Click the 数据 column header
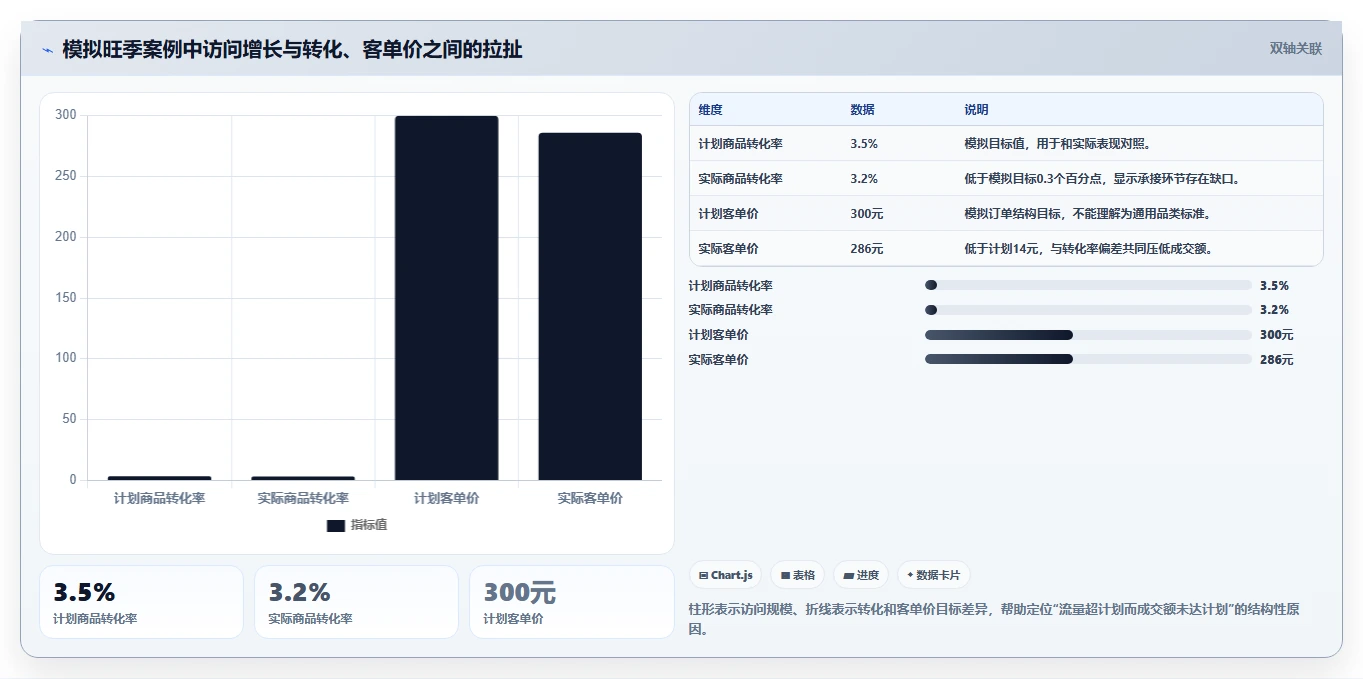Image resolution: width=1363 pixels, height=679 pixels. point(862,110)
